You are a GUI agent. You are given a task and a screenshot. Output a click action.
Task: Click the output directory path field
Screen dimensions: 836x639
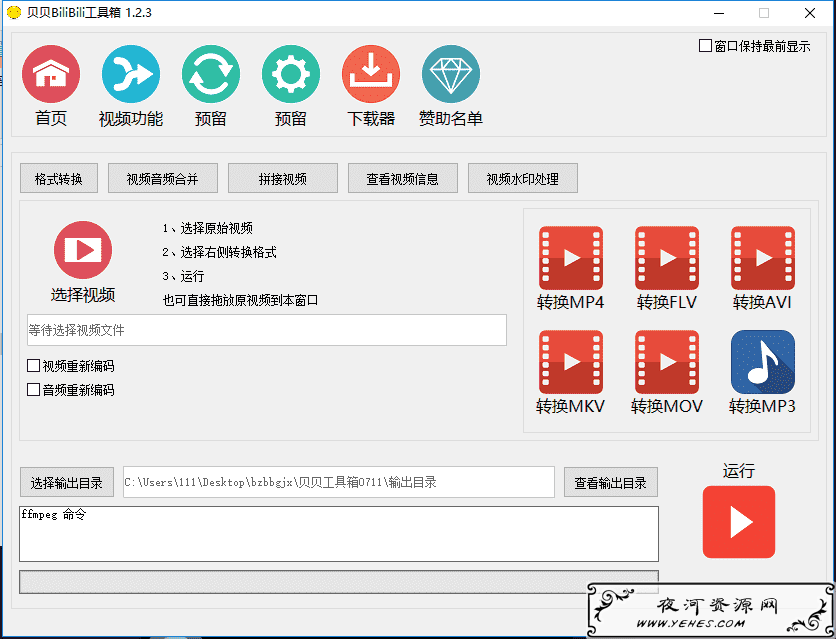click(339, 482)
